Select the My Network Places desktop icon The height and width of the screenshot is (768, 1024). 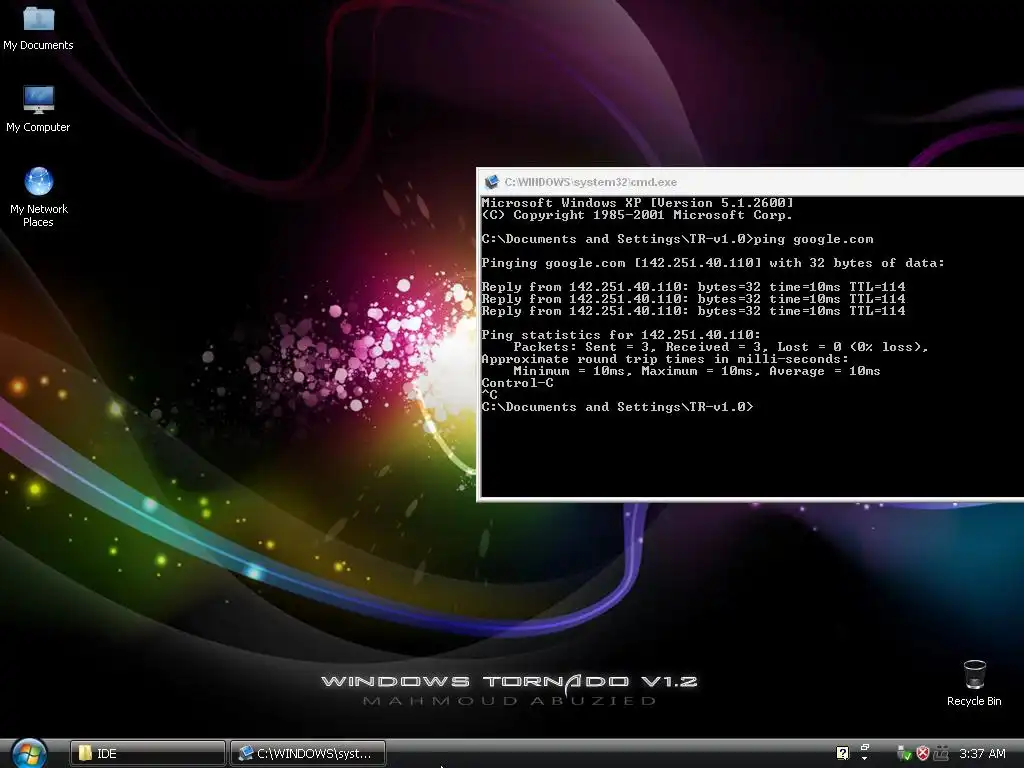point(39,197)
